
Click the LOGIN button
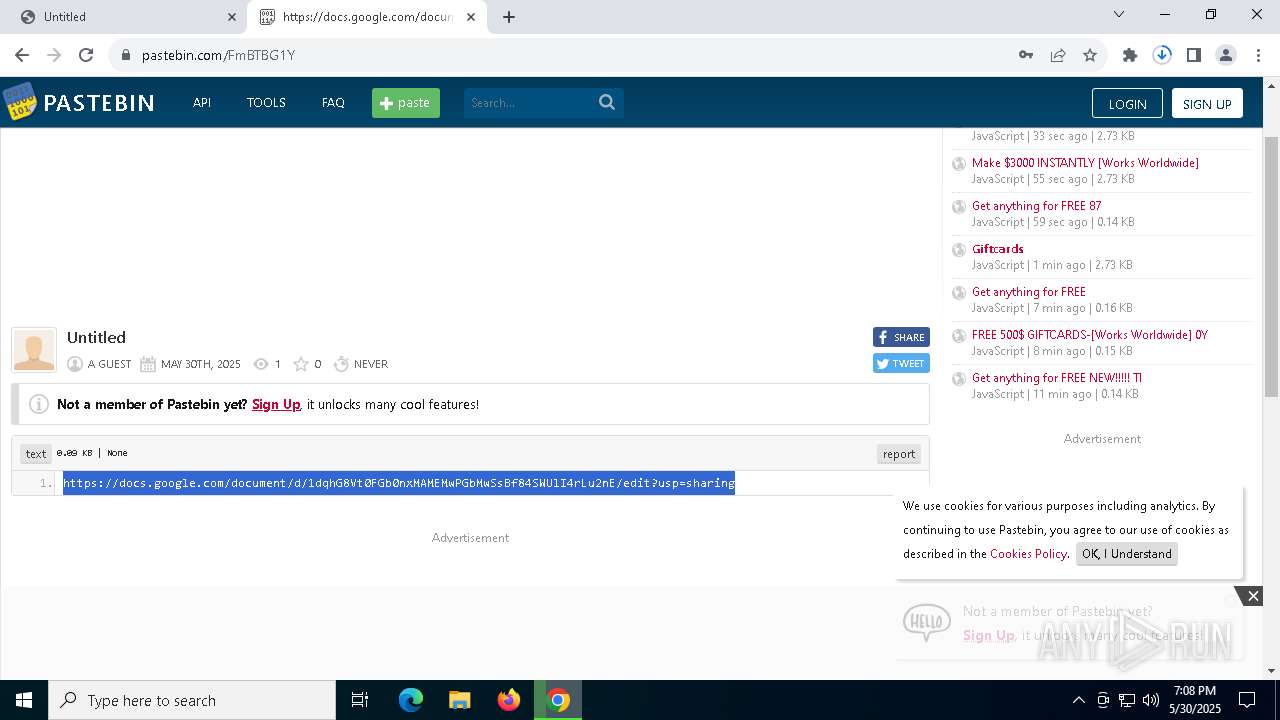coord(1127,104)
